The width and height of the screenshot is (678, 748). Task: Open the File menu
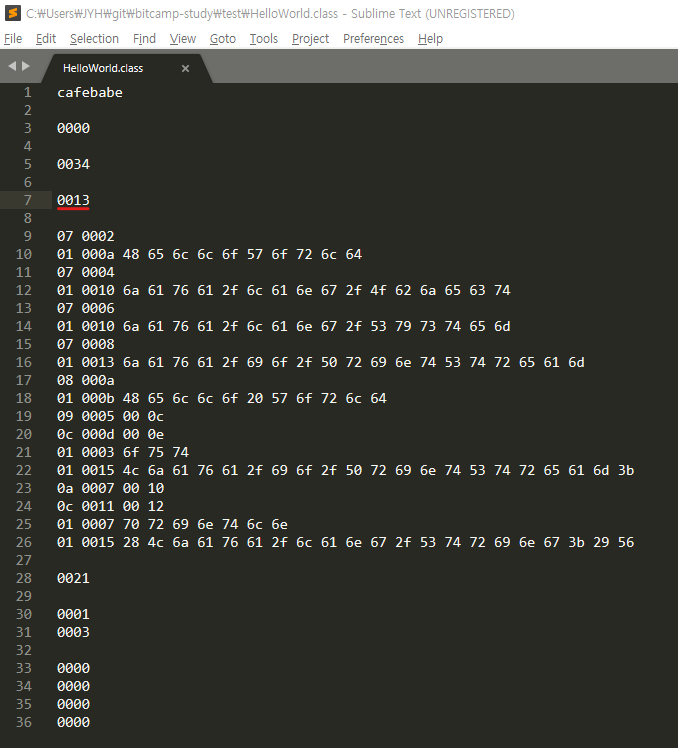13,39
